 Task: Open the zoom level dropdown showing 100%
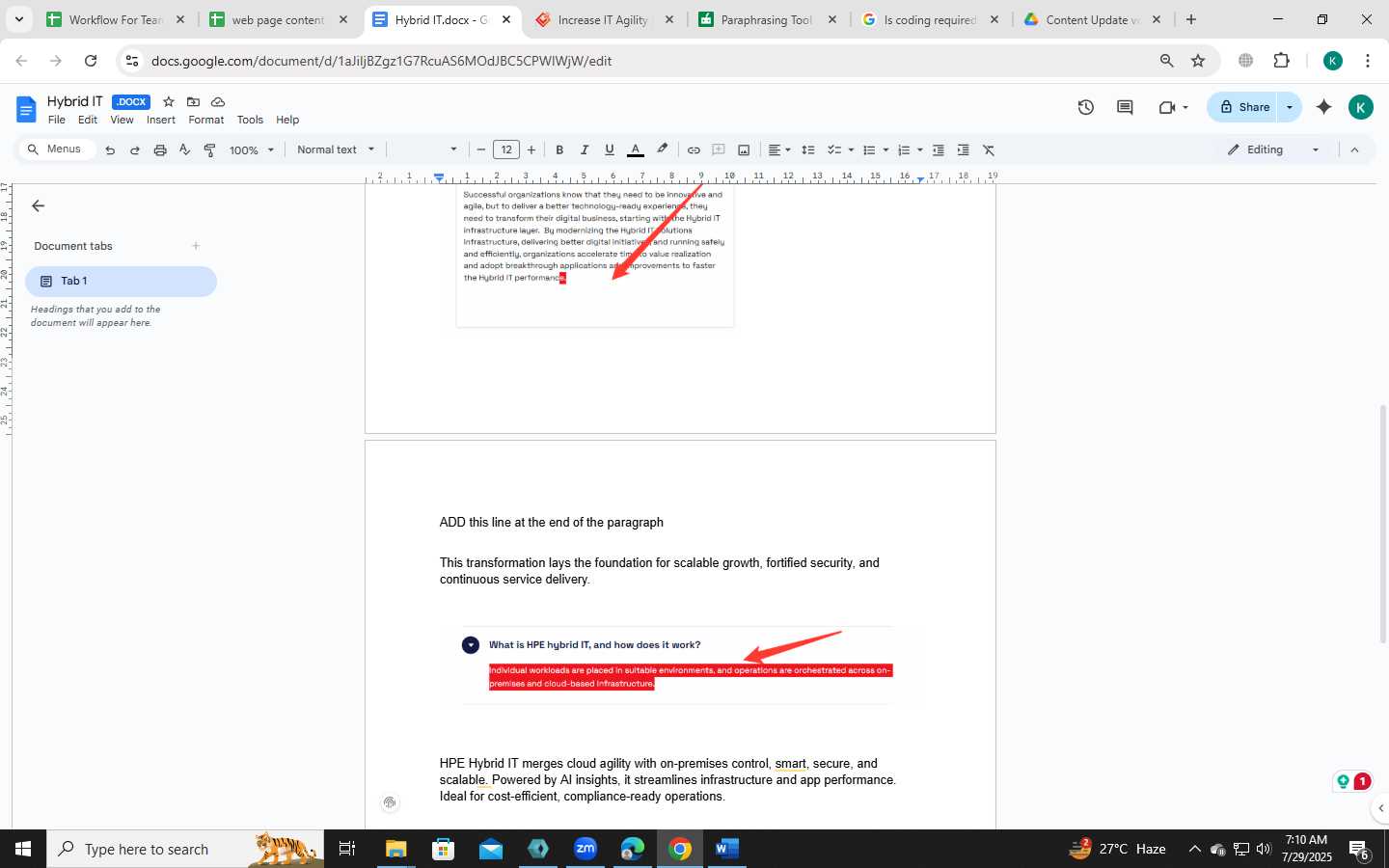pyautogui.click(x=252, y=149)
